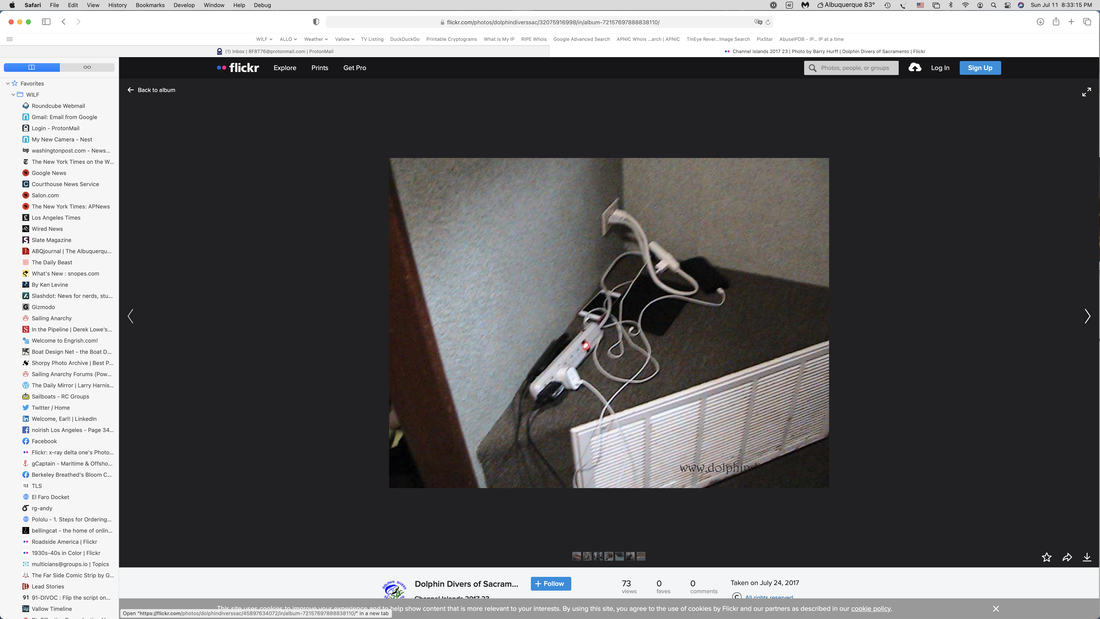Screen dimensions: 1100x619
Task: Click the Flickr search input field
Action: click(x=856, y=68)
